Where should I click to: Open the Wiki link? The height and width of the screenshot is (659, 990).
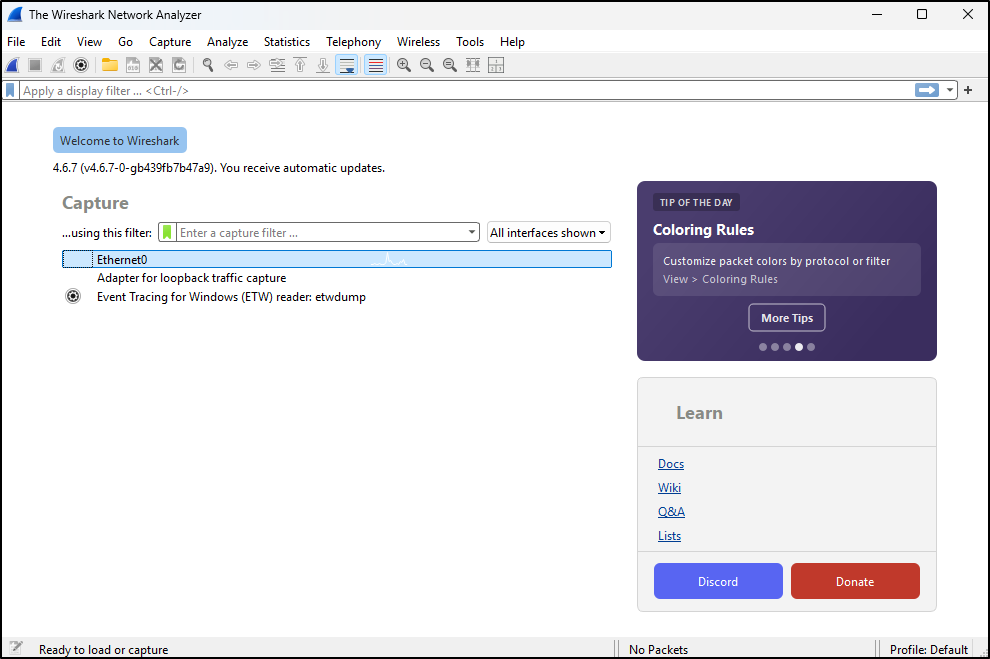669,488
